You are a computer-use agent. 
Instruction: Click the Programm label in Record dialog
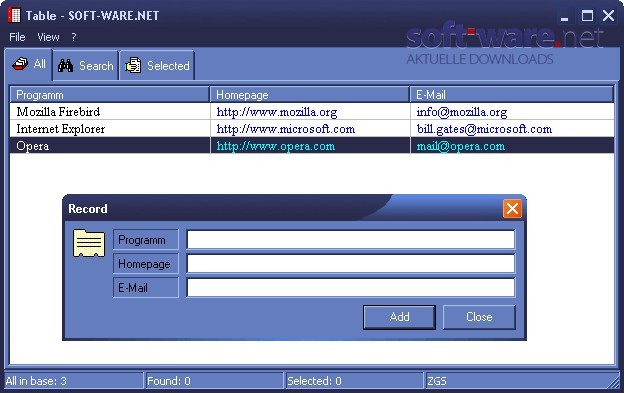coord(146,239)
